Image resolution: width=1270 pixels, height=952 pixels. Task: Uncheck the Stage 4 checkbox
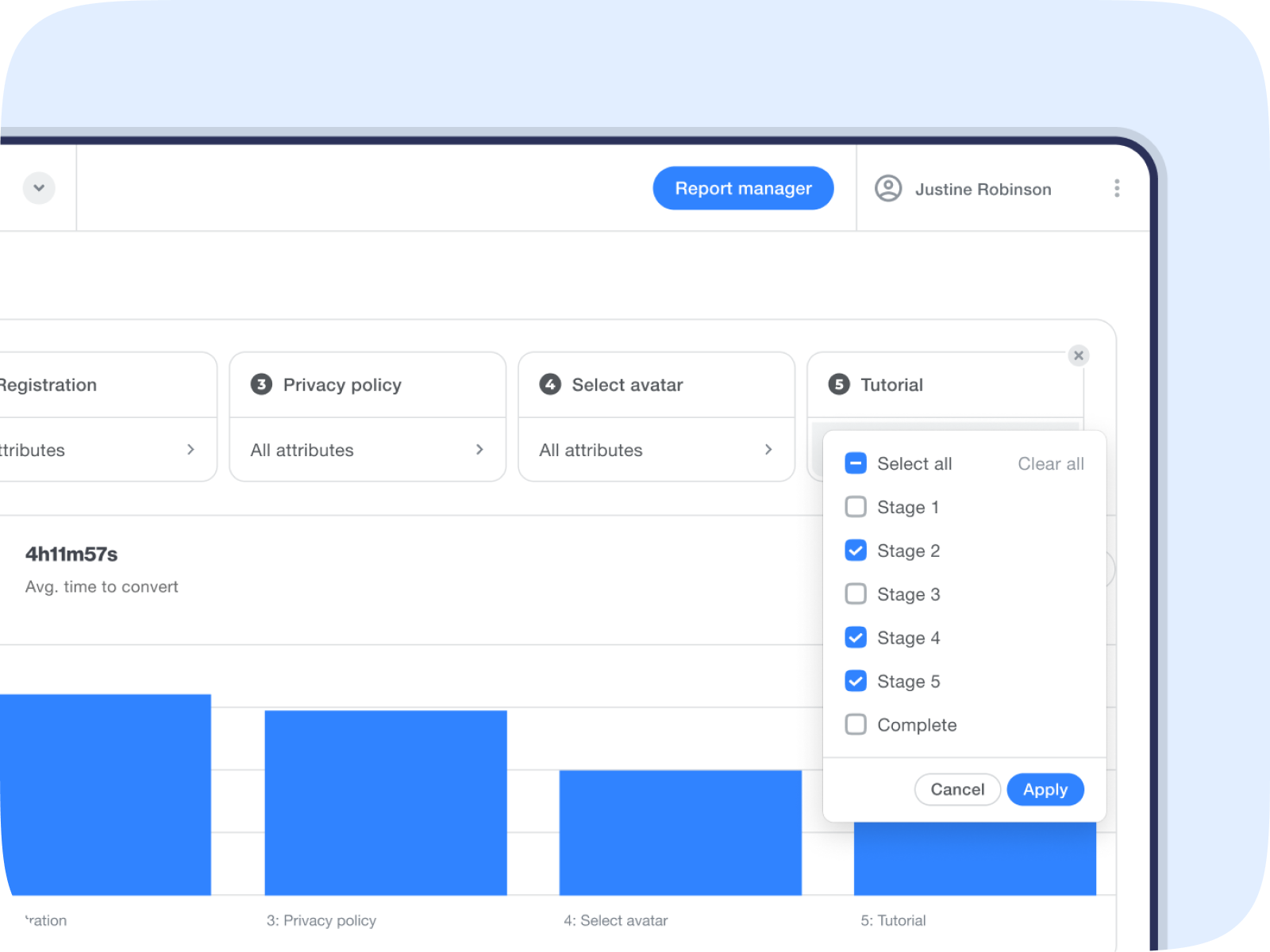click(x=856, y=638)
